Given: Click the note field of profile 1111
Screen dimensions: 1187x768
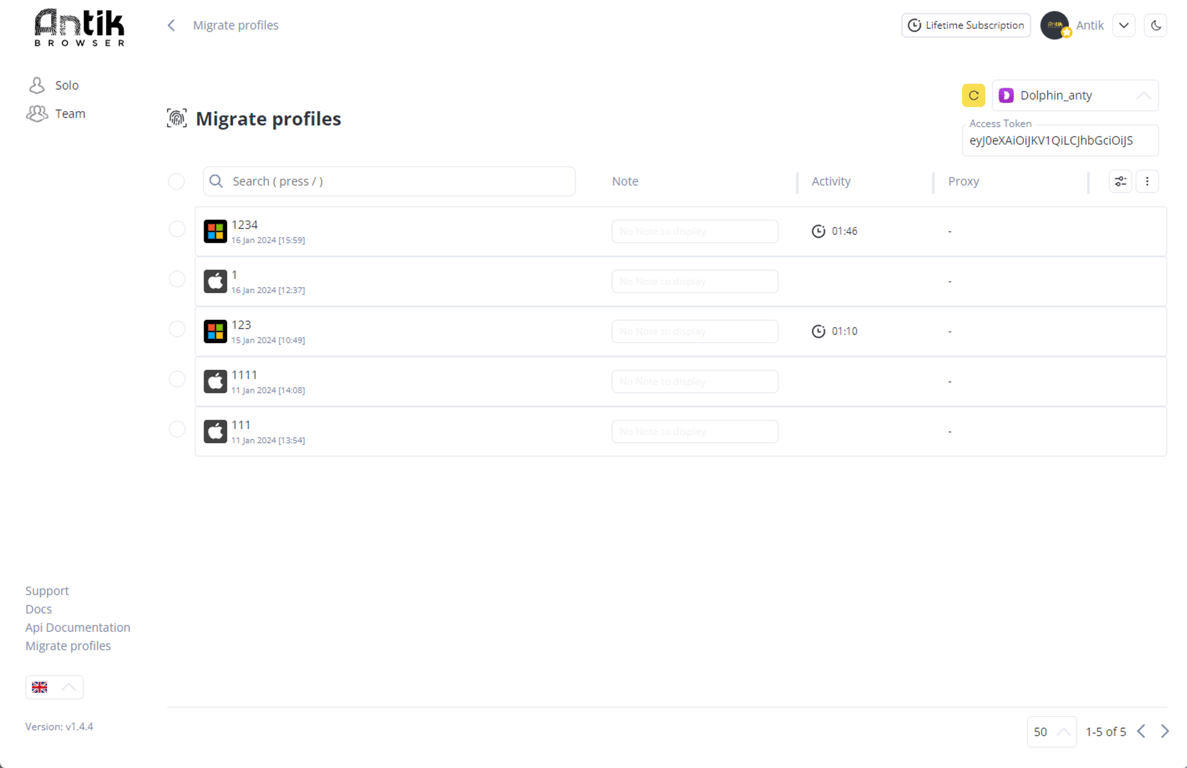Looking at the screenshot, I should pos(695,381).
